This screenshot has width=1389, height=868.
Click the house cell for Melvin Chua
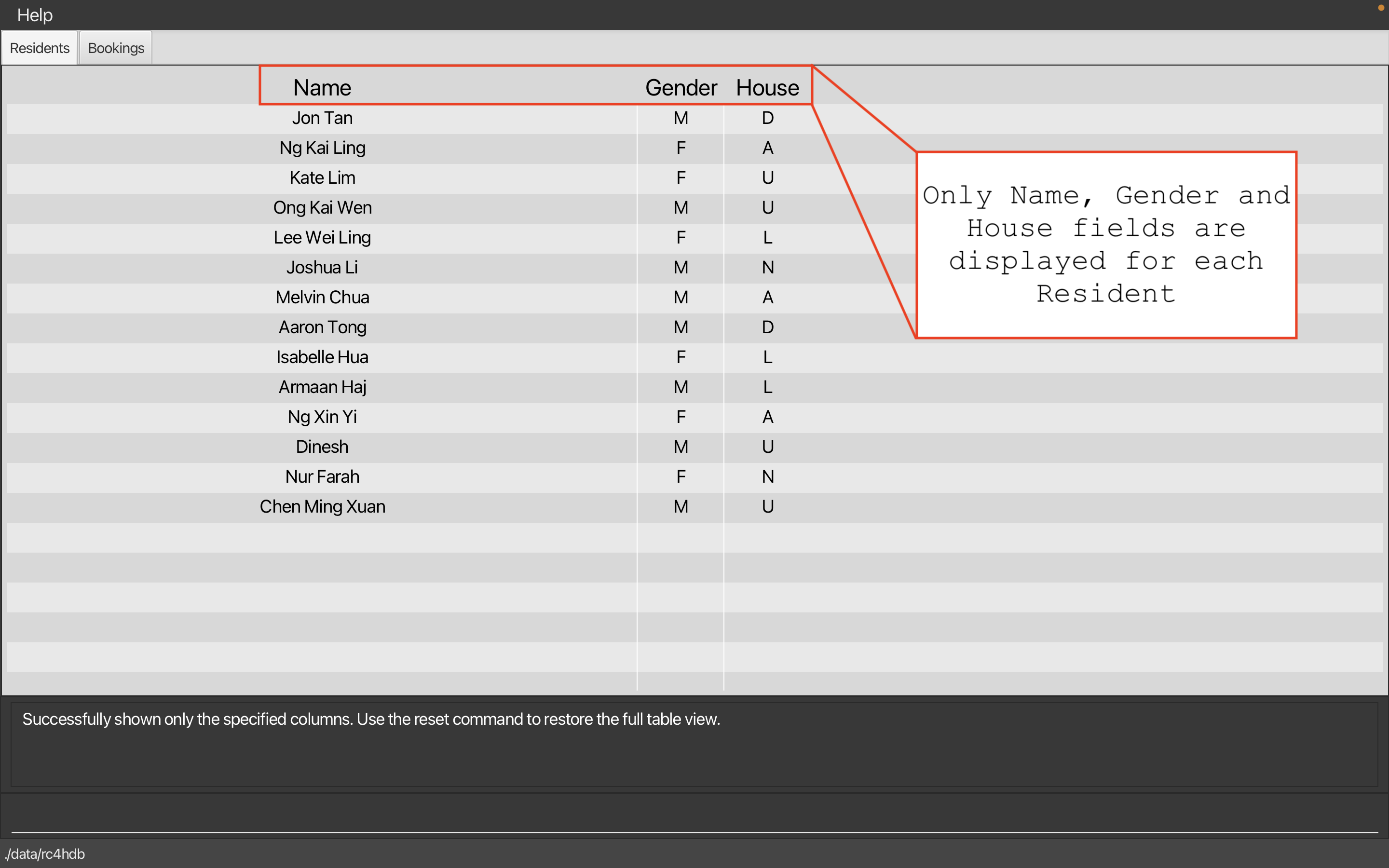coord(767,298)
